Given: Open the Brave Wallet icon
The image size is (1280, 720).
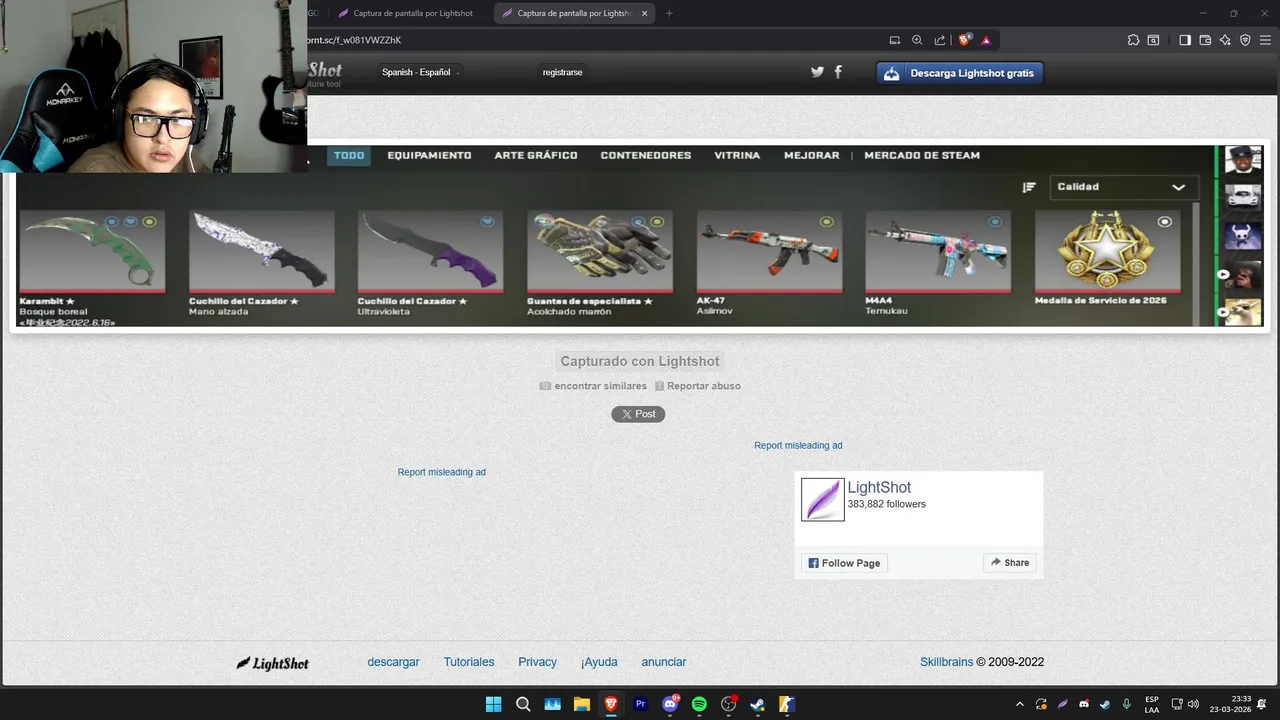Looking at the screenshot, I should [x=1205, y=40].
